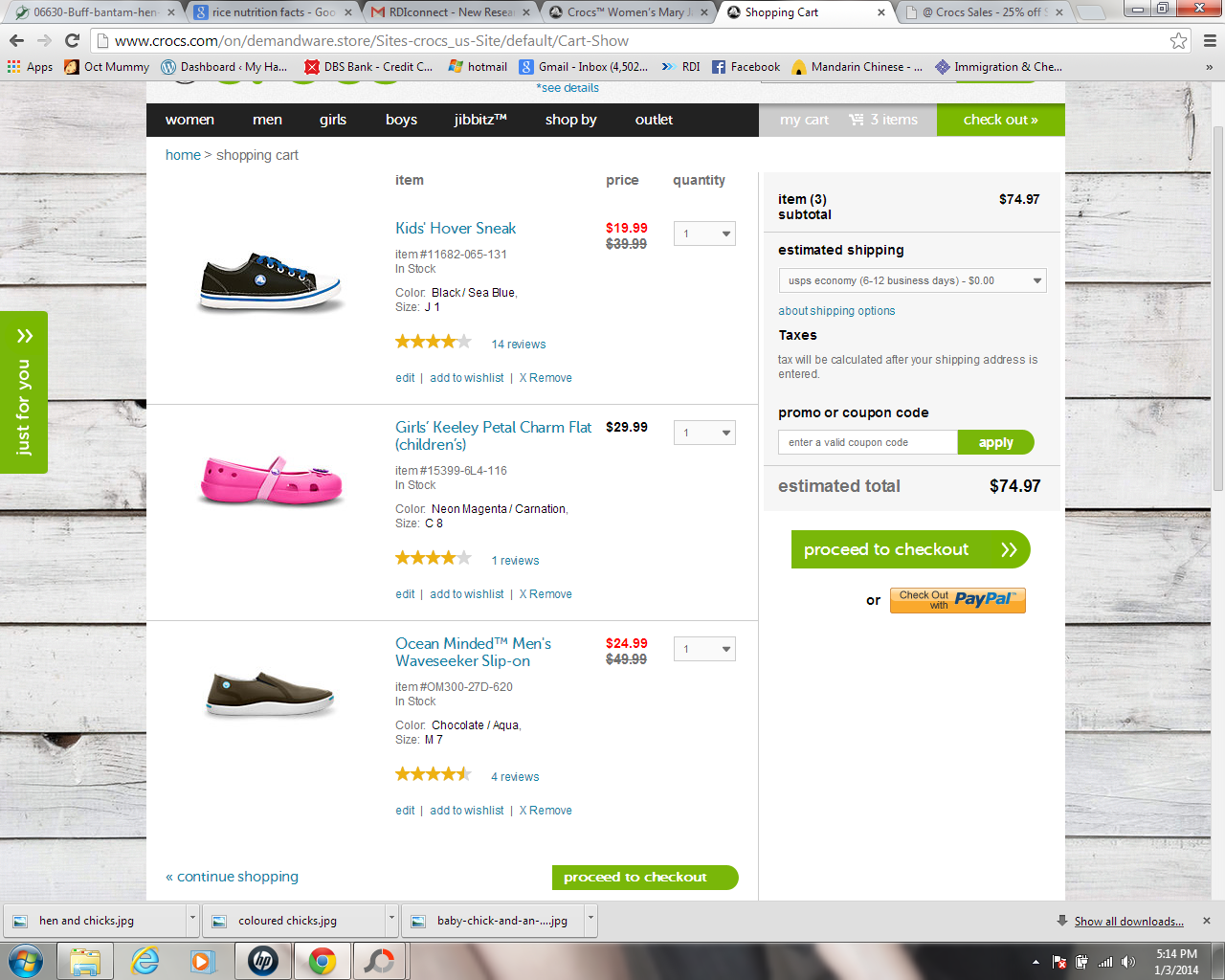Click the large proceed to checkout button
1225x980 pixels.
(x=910, y=549)
